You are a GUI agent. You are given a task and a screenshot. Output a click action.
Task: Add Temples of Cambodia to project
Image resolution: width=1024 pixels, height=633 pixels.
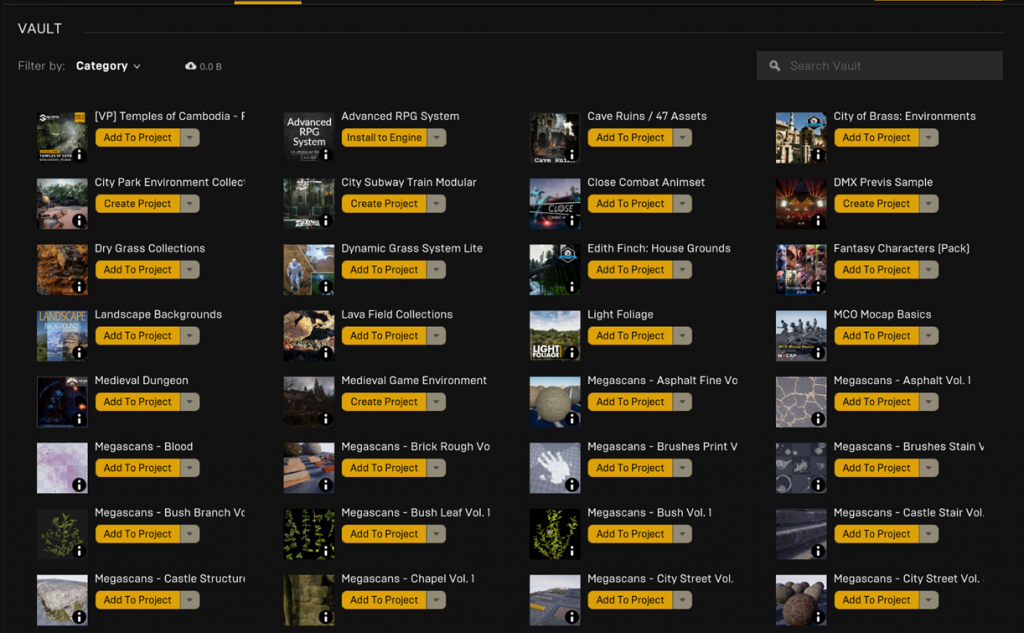point(137,138)
